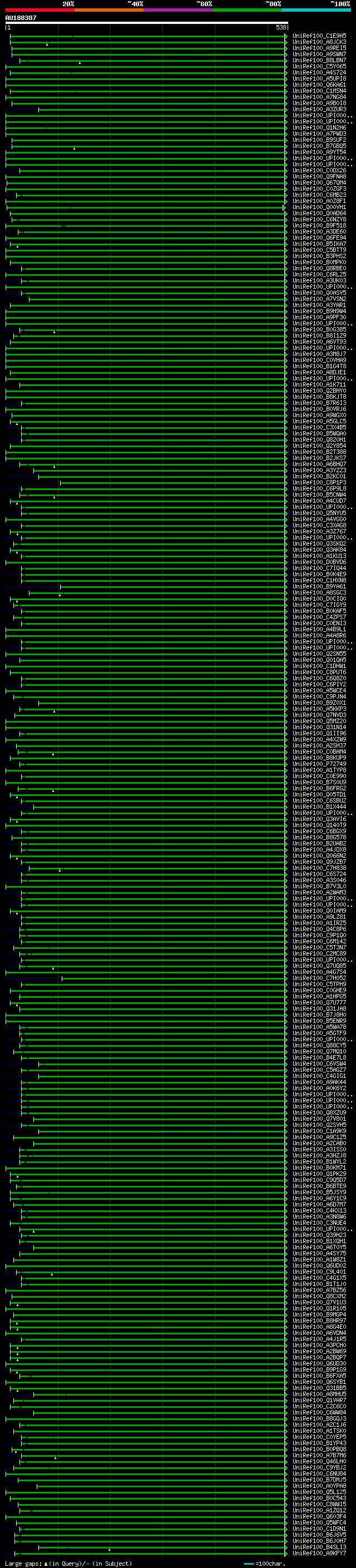Image resolution: width=356 pixels, height=1568 pixels.
Task: Click the UniRef100_A9KFY7 label
Action: (319, 1554)
